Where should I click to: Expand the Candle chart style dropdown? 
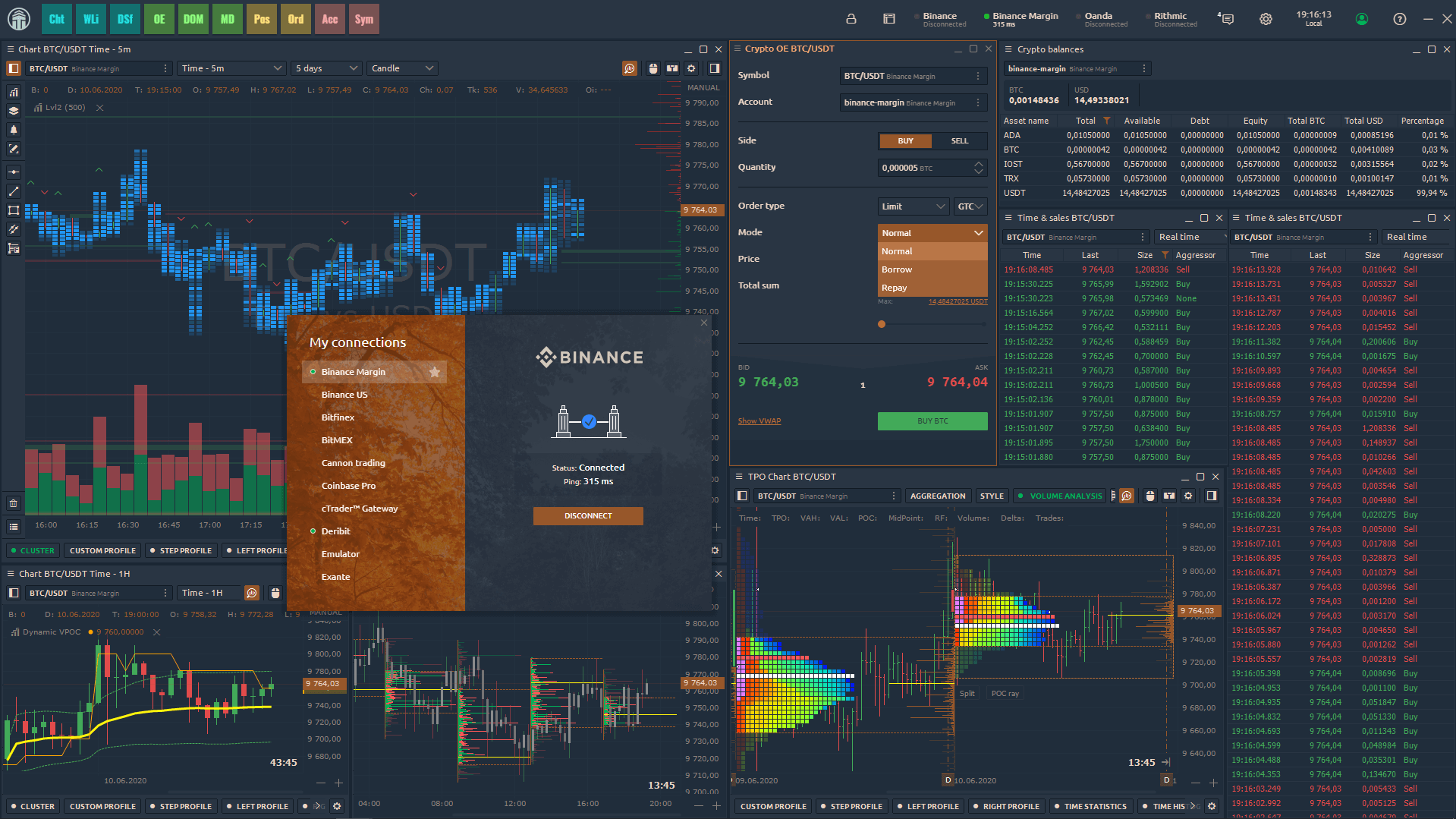click(403, 68)
